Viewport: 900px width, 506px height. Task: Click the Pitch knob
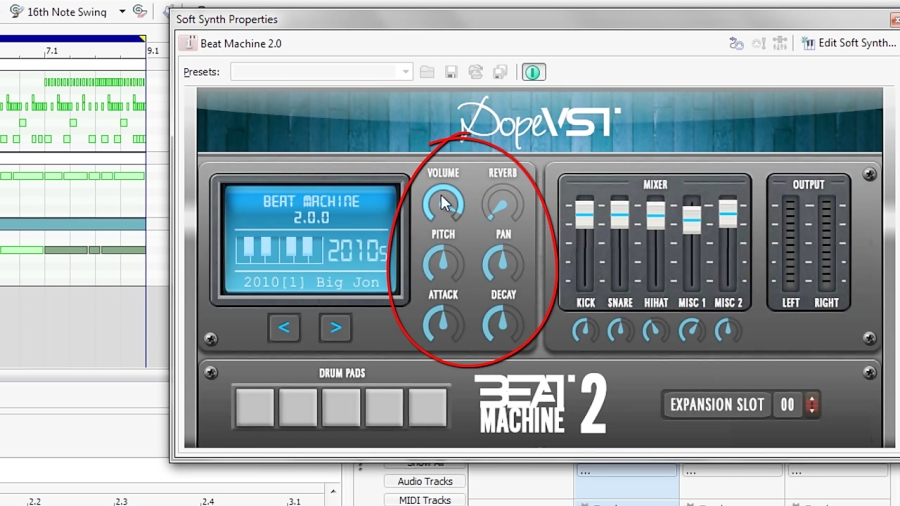tap(443, 263)
